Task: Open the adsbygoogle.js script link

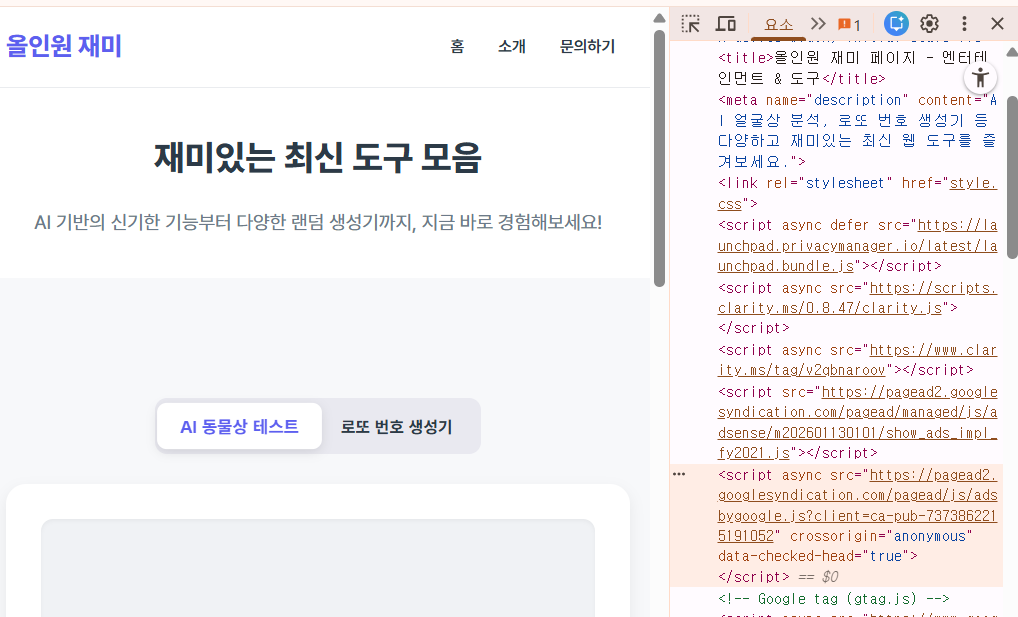Action: (x=857, y=505)
